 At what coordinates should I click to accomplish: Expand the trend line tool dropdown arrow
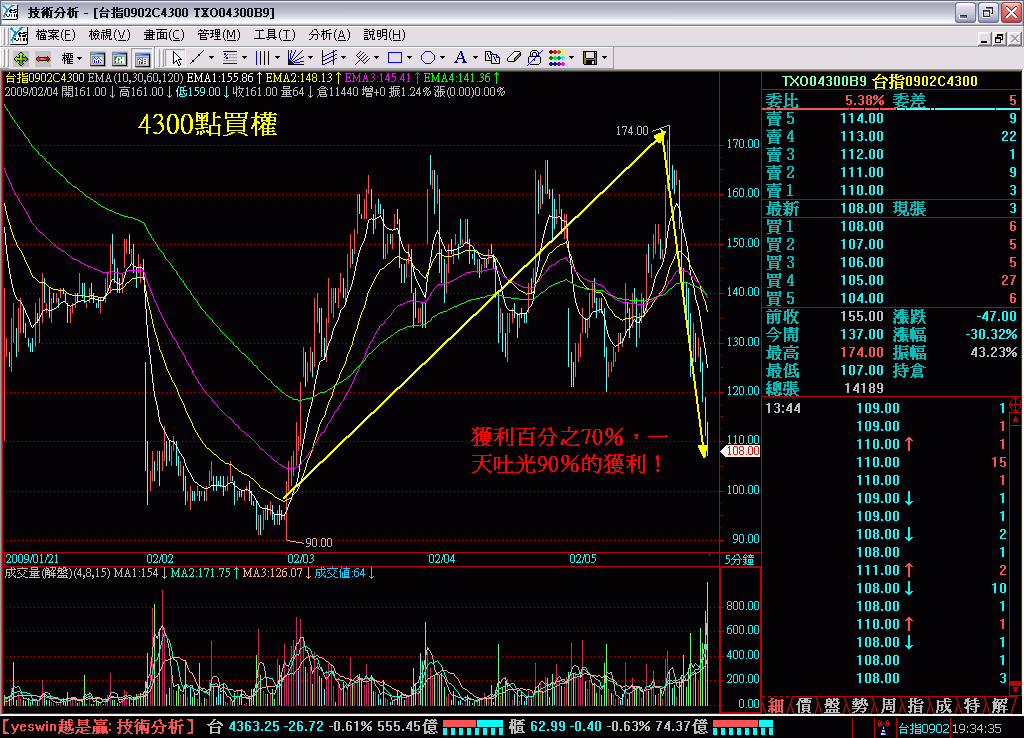pos(211,58)
